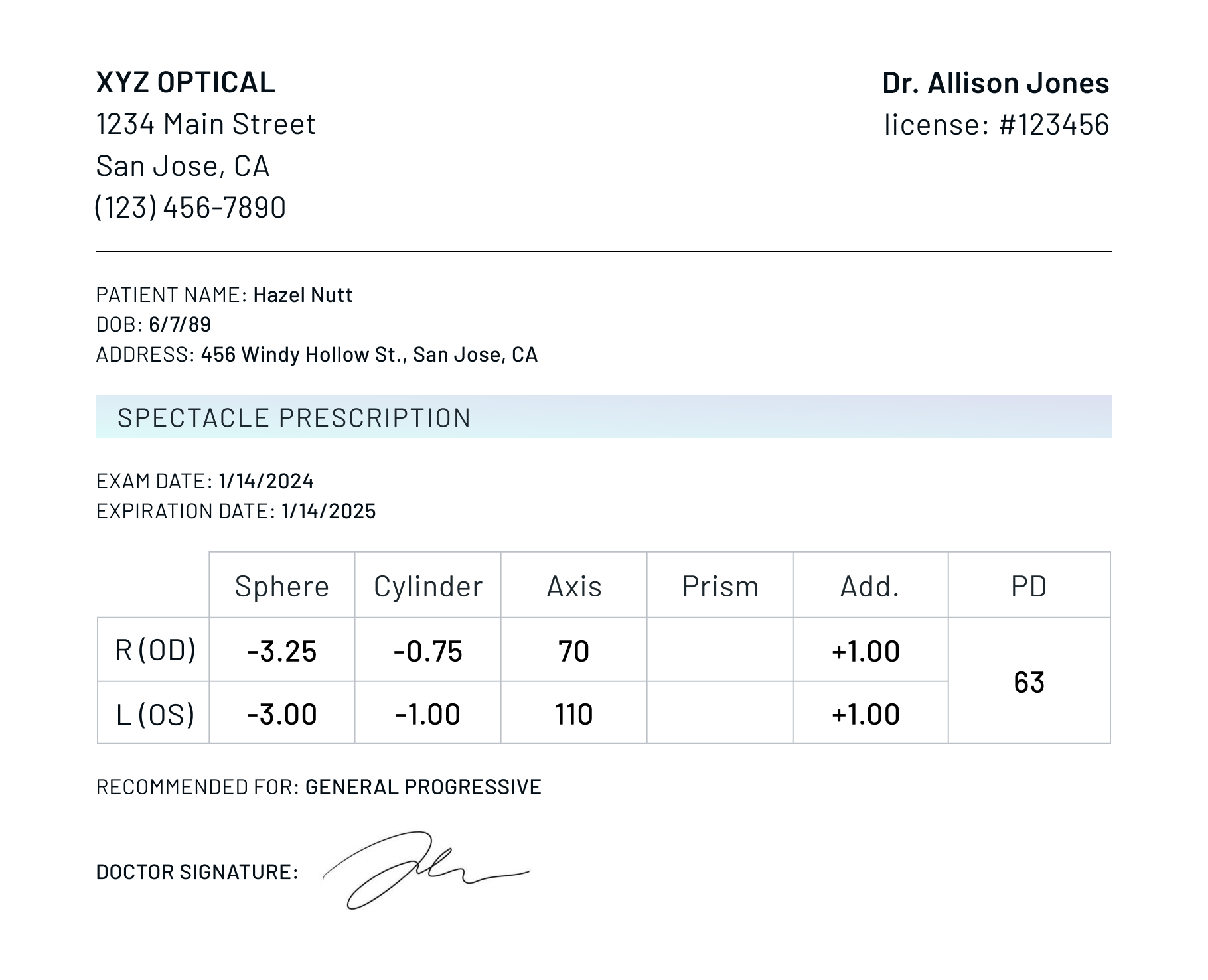Select the left eye cylinder value -1.00

pos(427,714)
